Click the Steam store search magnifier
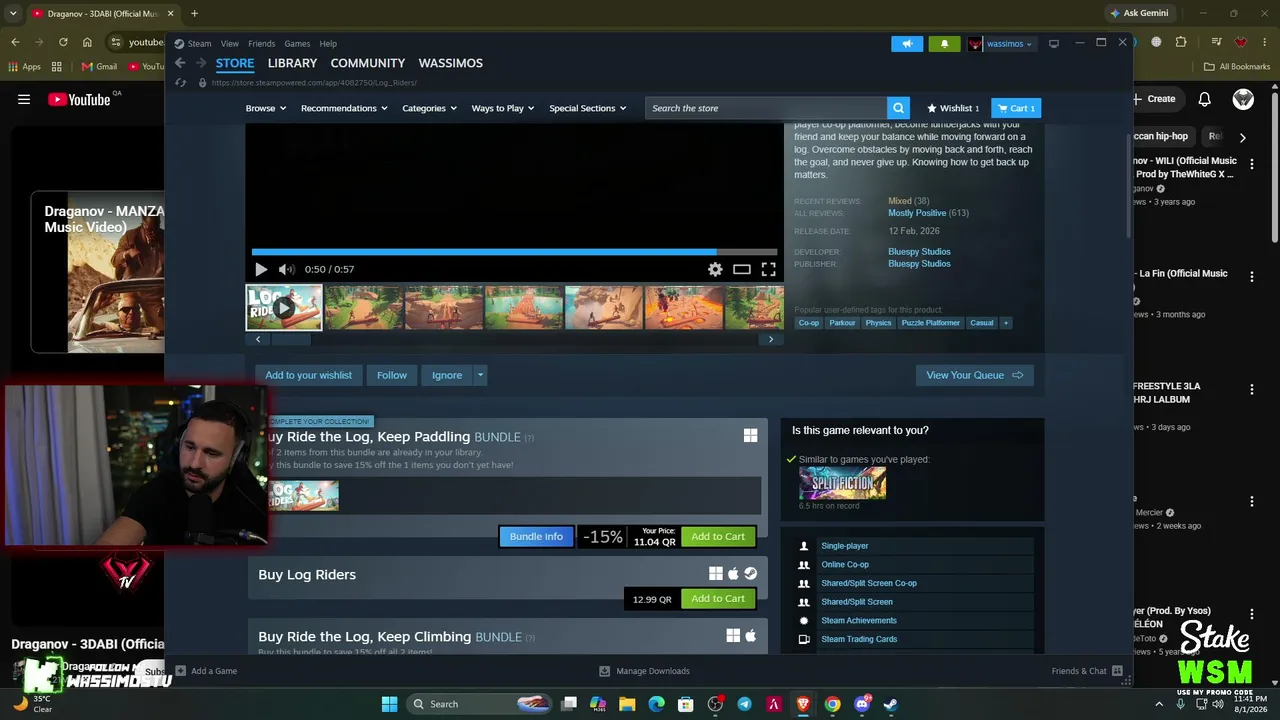The width and height of the screenshot is (1280, 720). pos(899,108)
